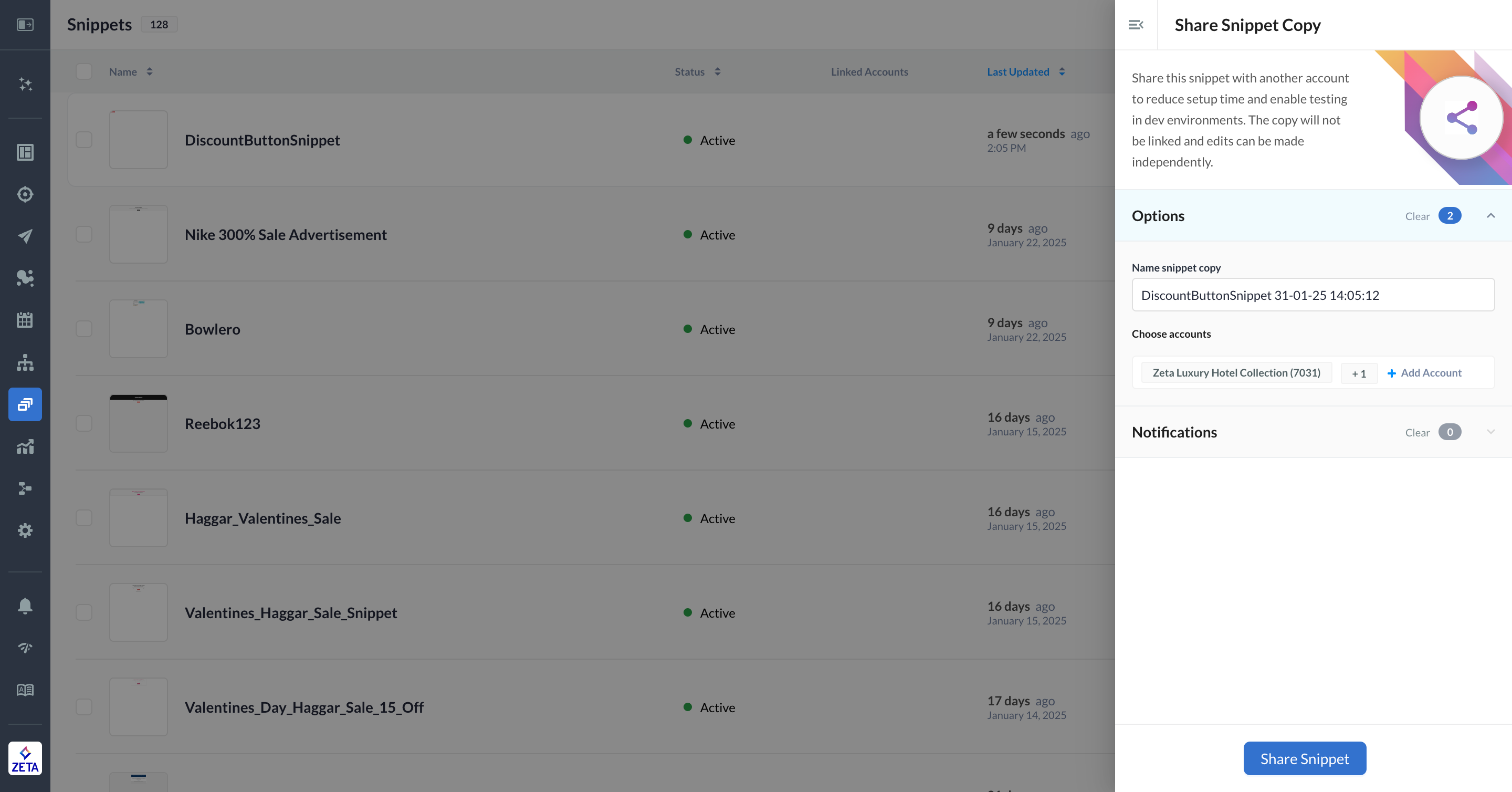Screen dimensions: 1512x792
Task: Open the Nike 300% Sale Advertisement thumbnail
Action: click(139, 234)
